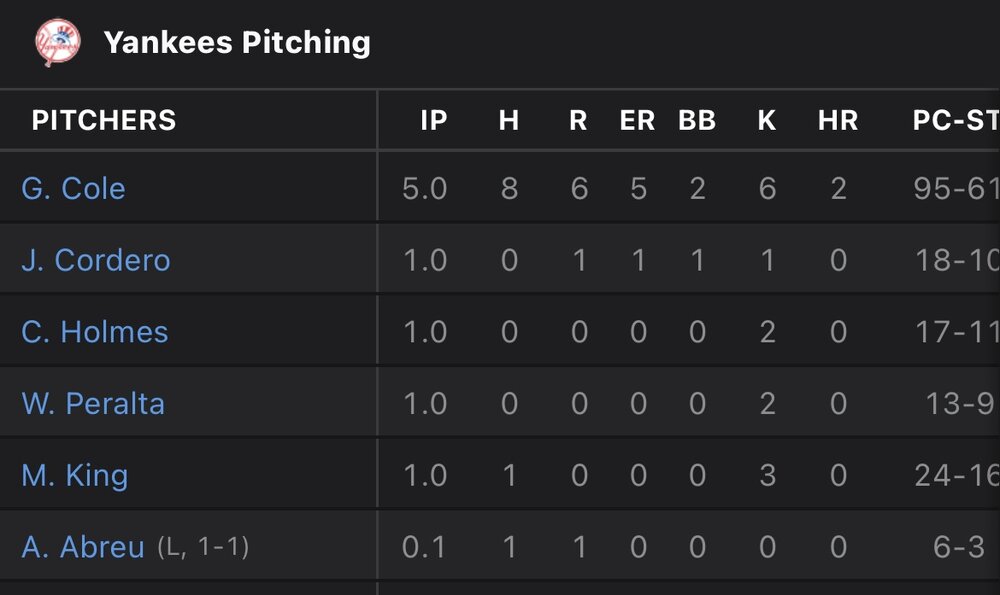The width and height of the screenshot is (1000, 595).
Task: Click the K column header
Action: pos(767,121)
